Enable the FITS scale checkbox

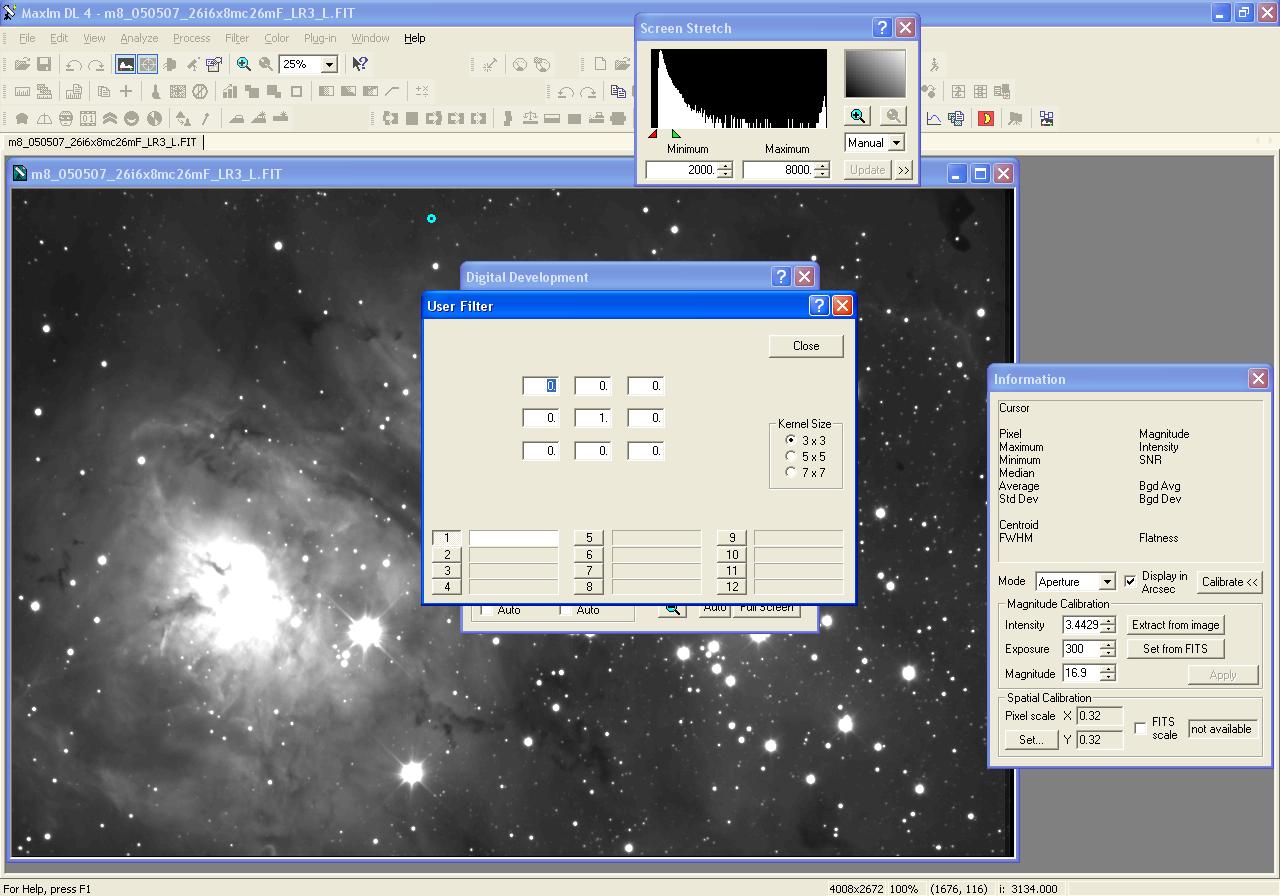(x=1140, y=728)
